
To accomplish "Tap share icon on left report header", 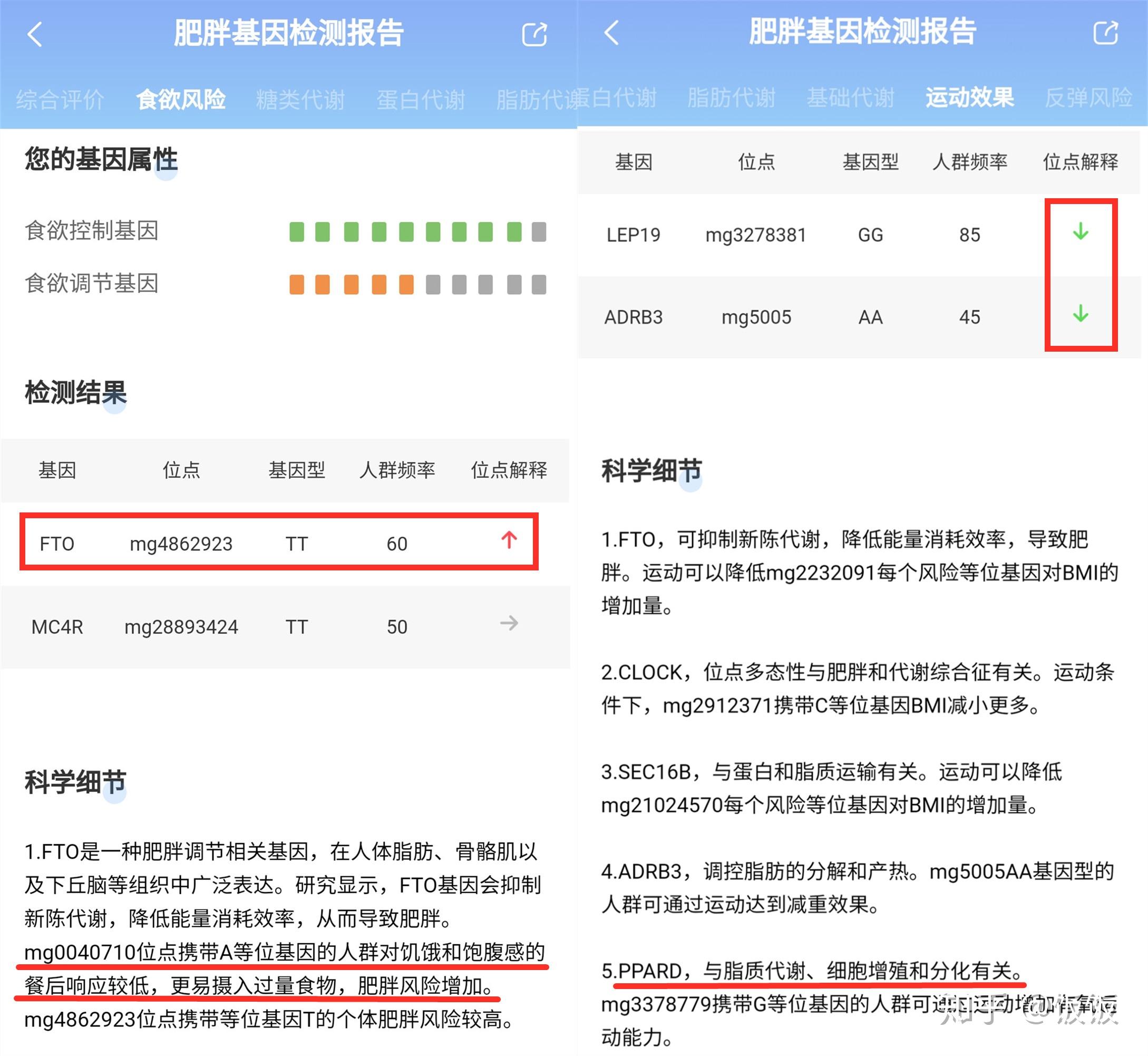I will [534, 34].
